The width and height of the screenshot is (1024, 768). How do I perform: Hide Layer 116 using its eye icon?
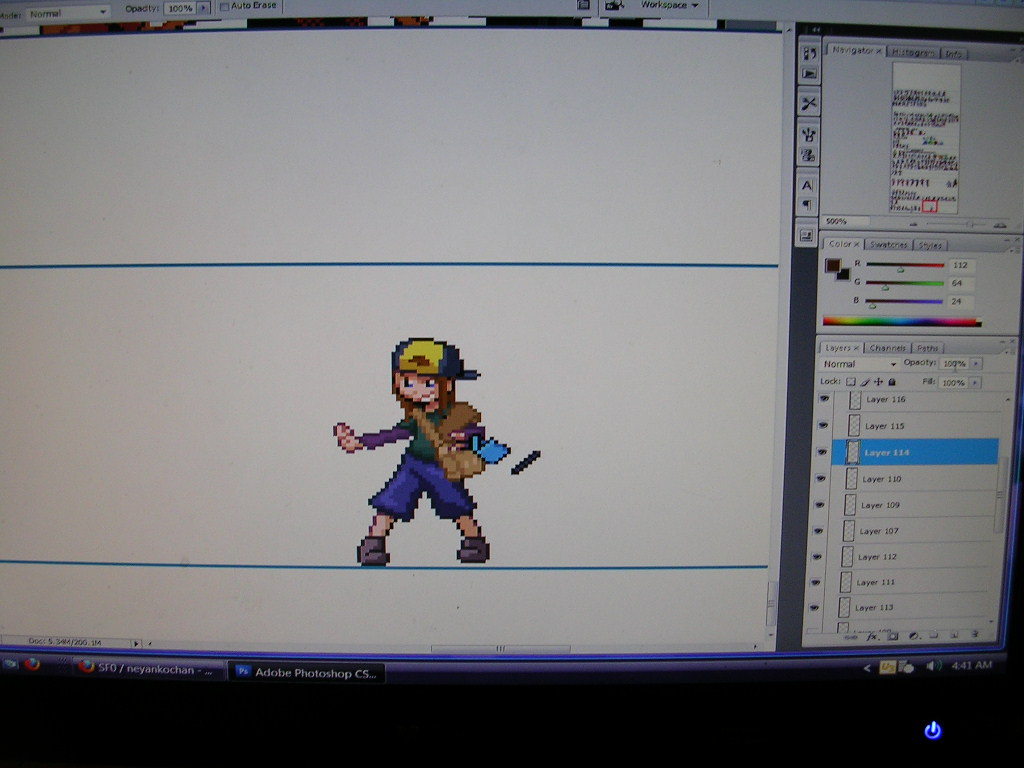pos(824,398)
